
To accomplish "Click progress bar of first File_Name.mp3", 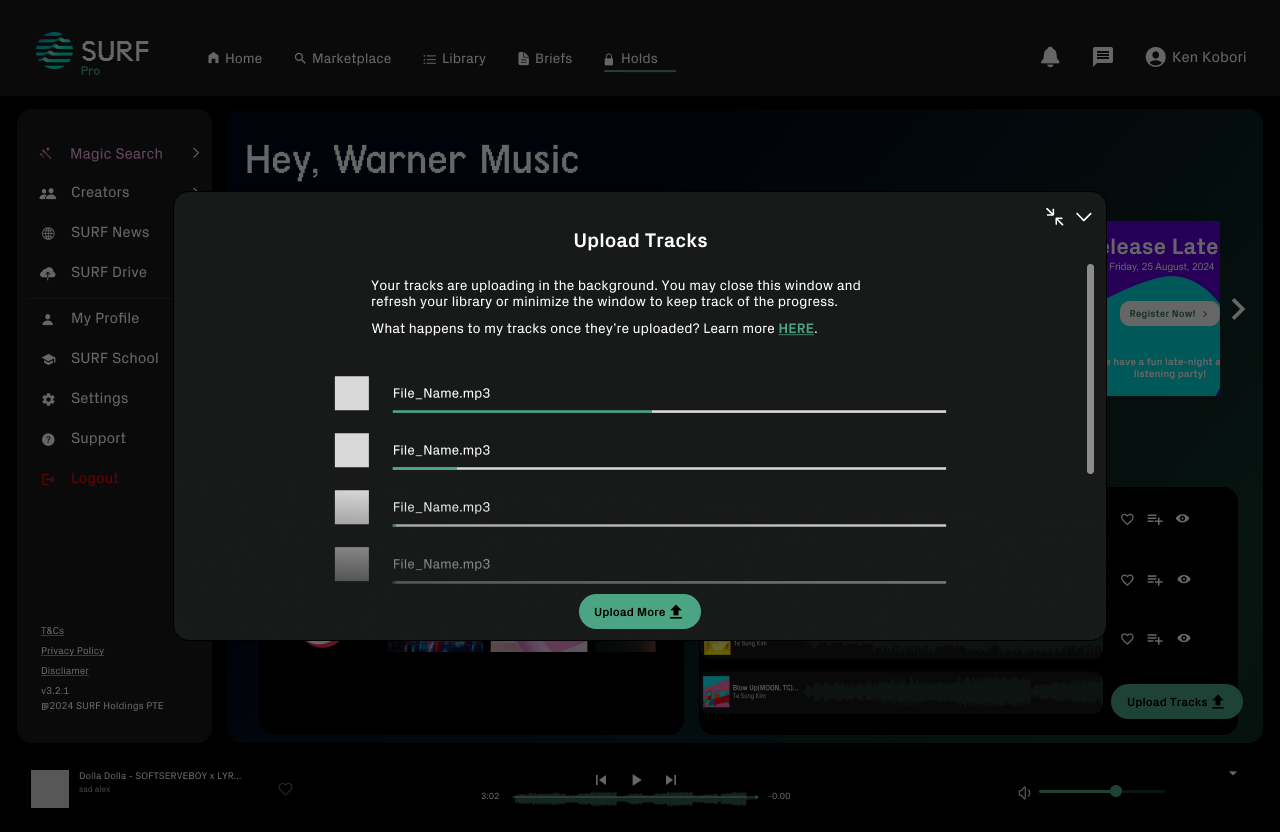I will (669, 411).
